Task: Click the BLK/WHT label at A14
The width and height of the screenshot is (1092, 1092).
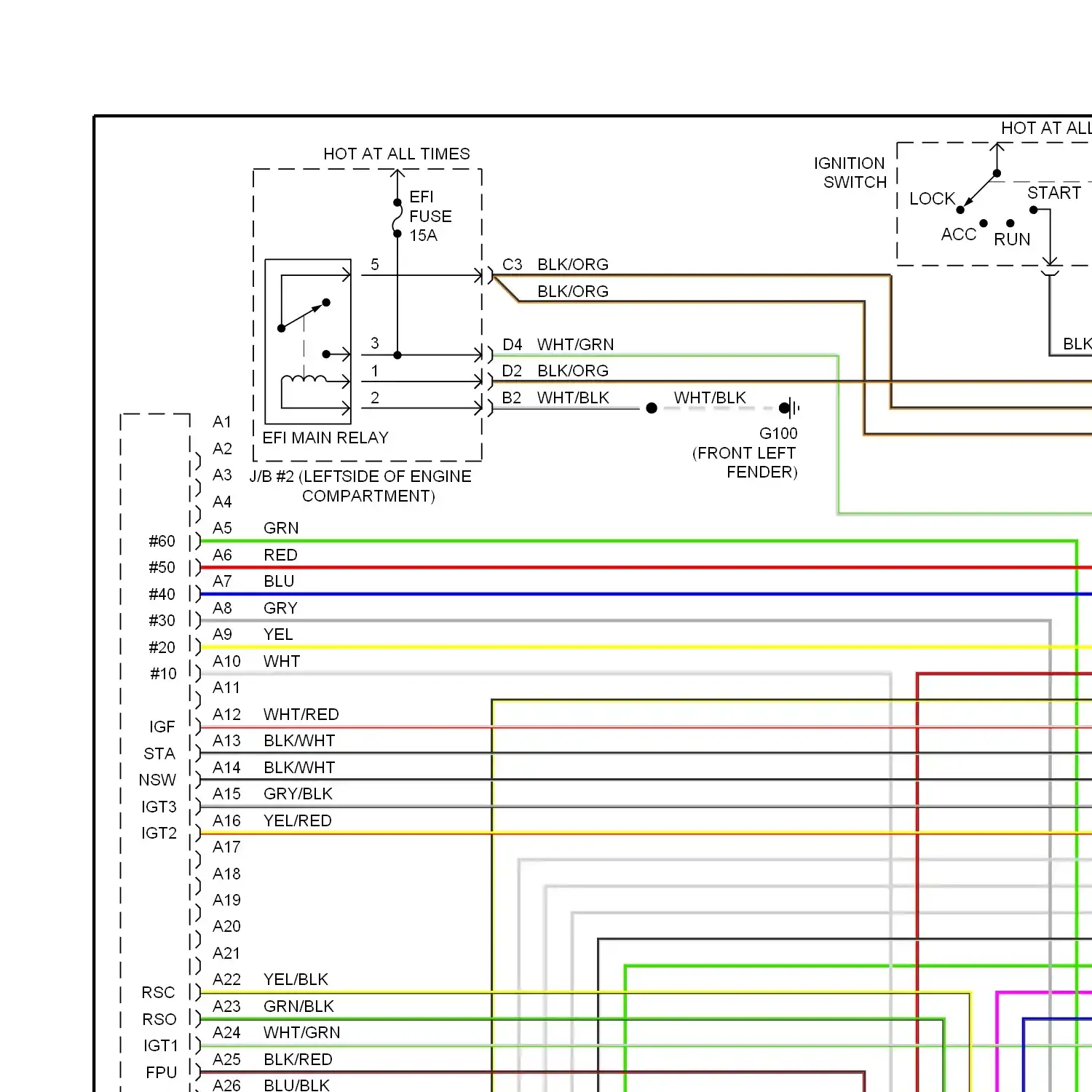Action: (x=299, y=767)
